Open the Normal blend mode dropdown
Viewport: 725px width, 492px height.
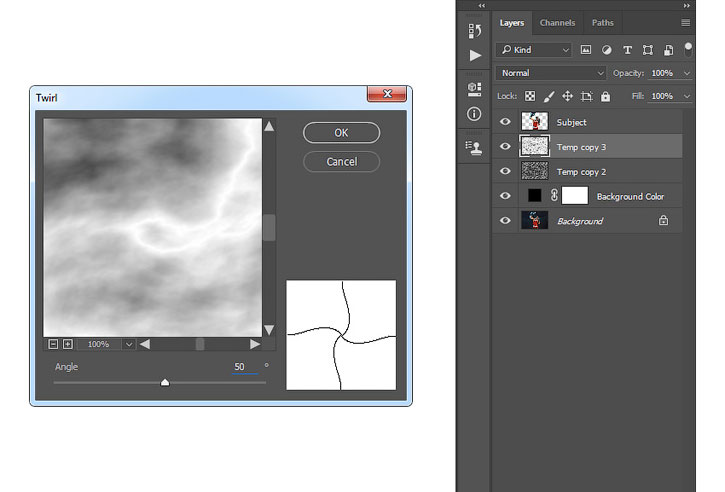coord(551,73)
